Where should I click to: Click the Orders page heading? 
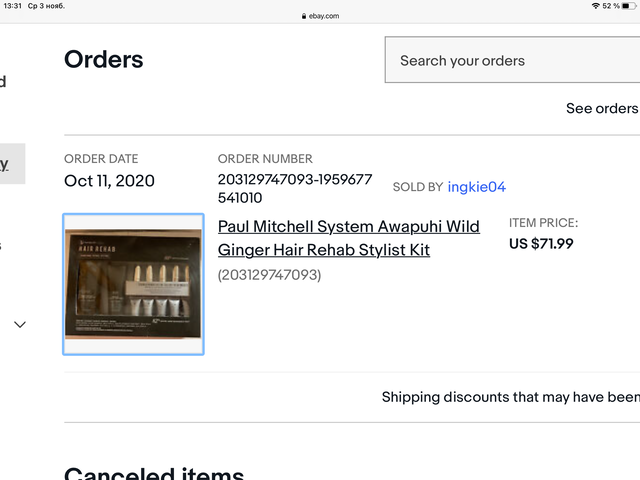(103, 60)
